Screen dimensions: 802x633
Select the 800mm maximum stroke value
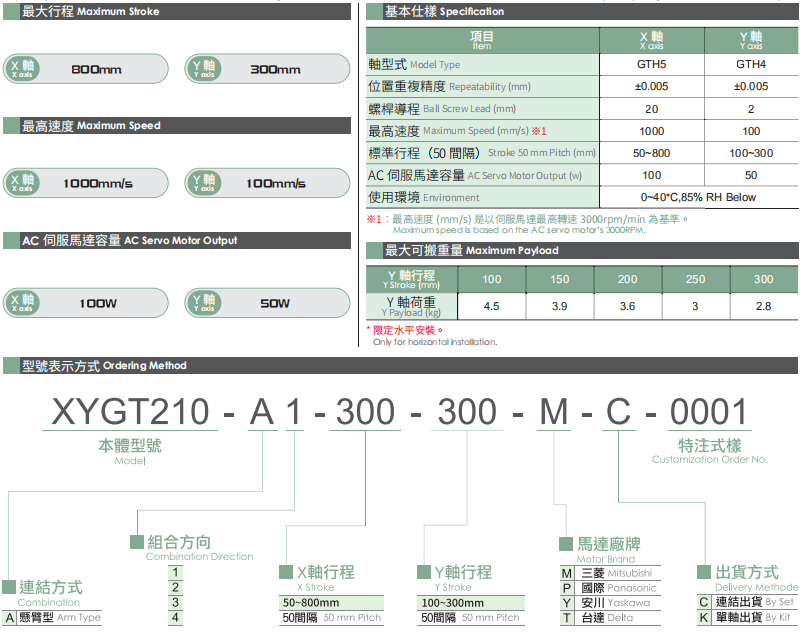tap(96, 69)
